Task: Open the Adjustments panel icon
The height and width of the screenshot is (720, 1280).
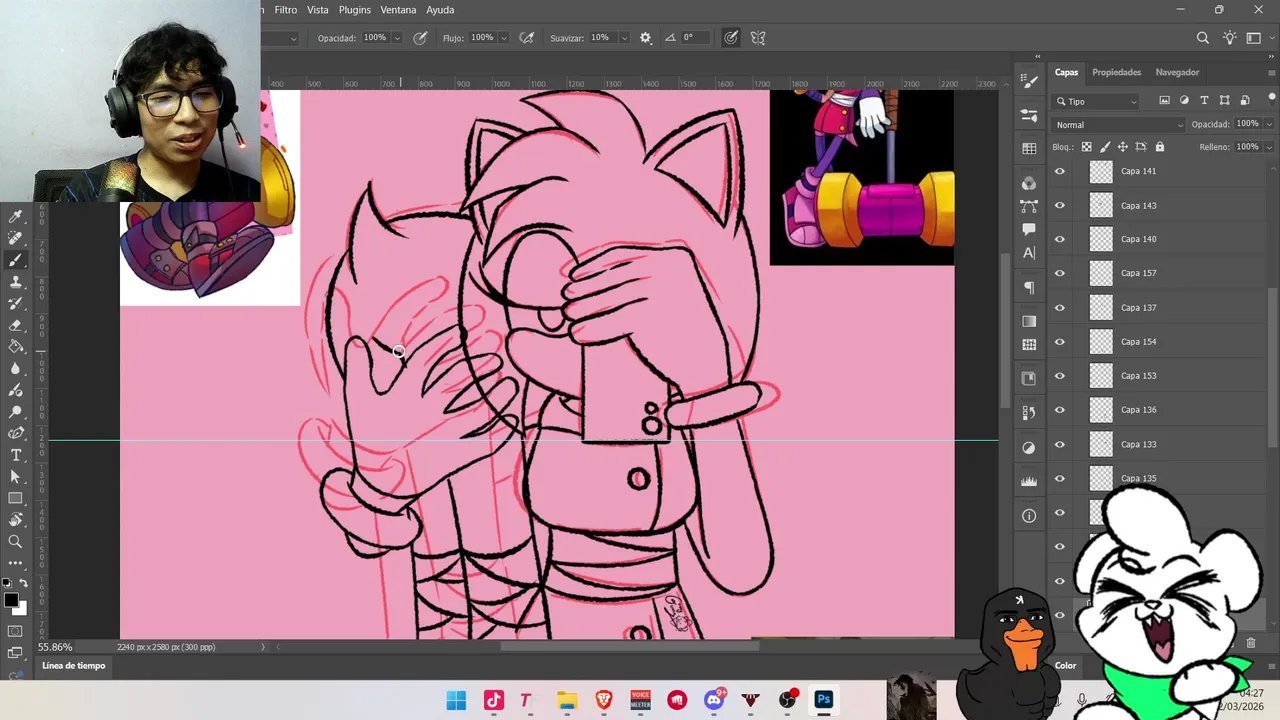Action: tap(1029, 447)
